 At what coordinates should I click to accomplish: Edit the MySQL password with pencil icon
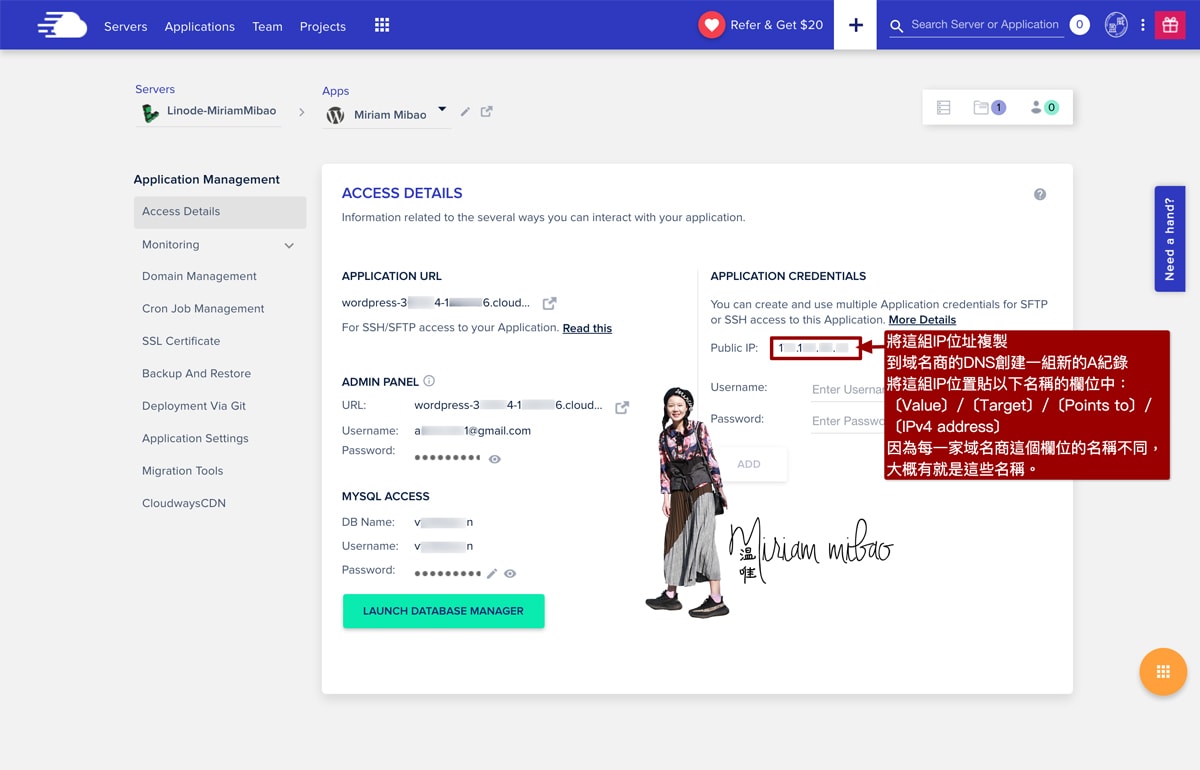click(492, 574)
